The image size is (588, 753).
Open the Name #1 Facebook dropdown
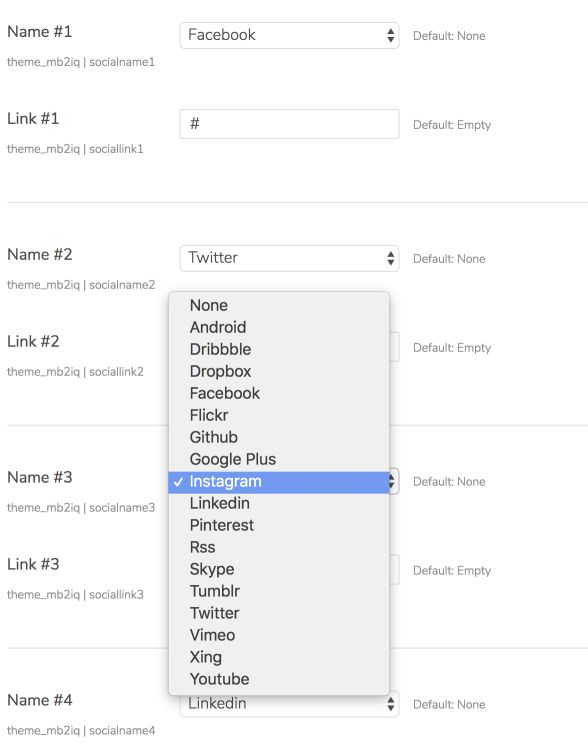point(289,35)
